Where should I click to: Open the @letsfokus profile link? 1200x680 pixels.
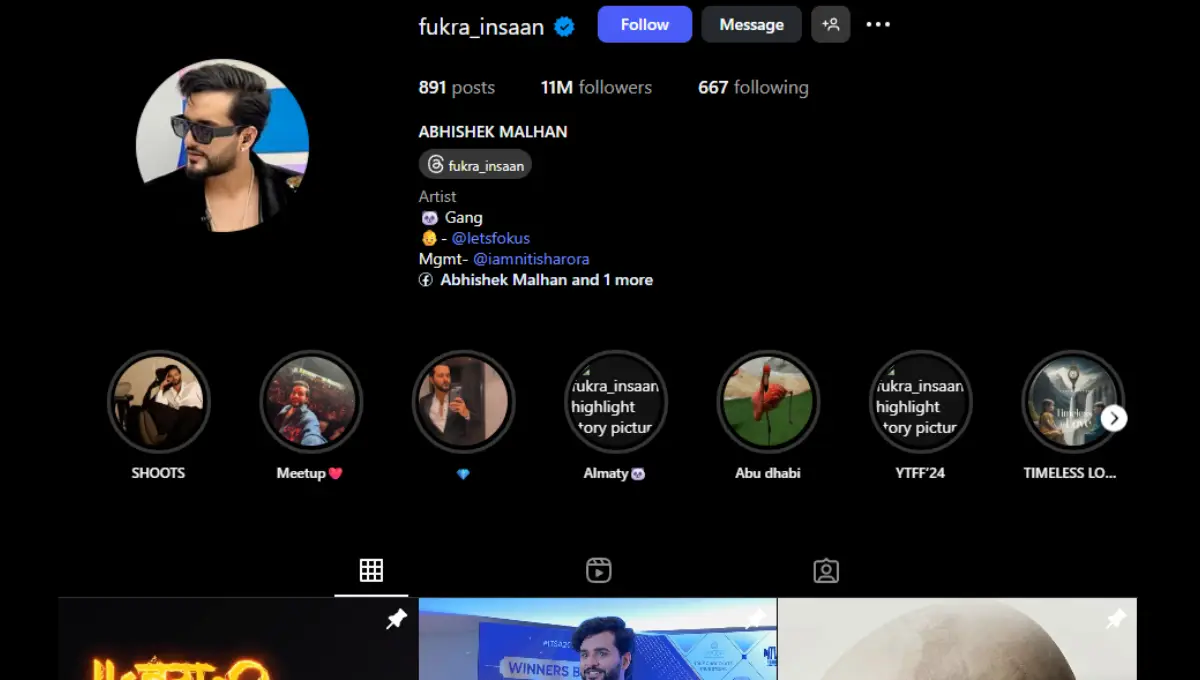coord(490,238)
